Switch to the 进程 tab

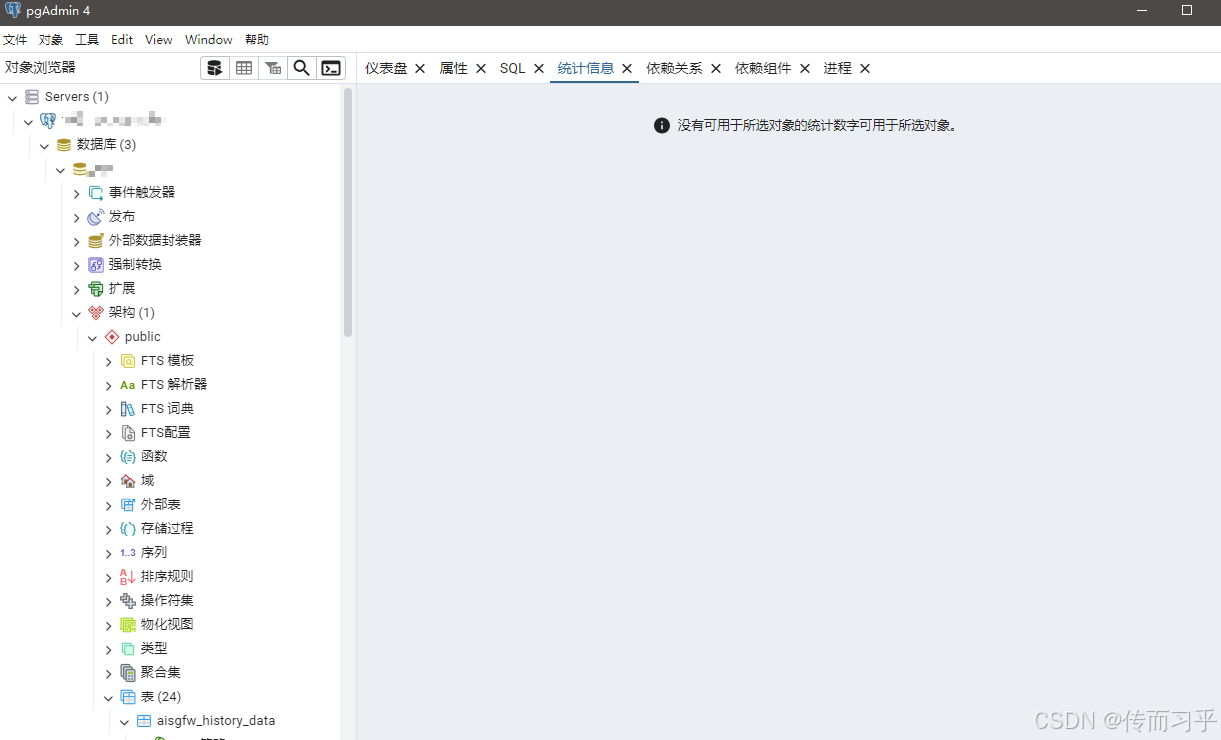838,68
